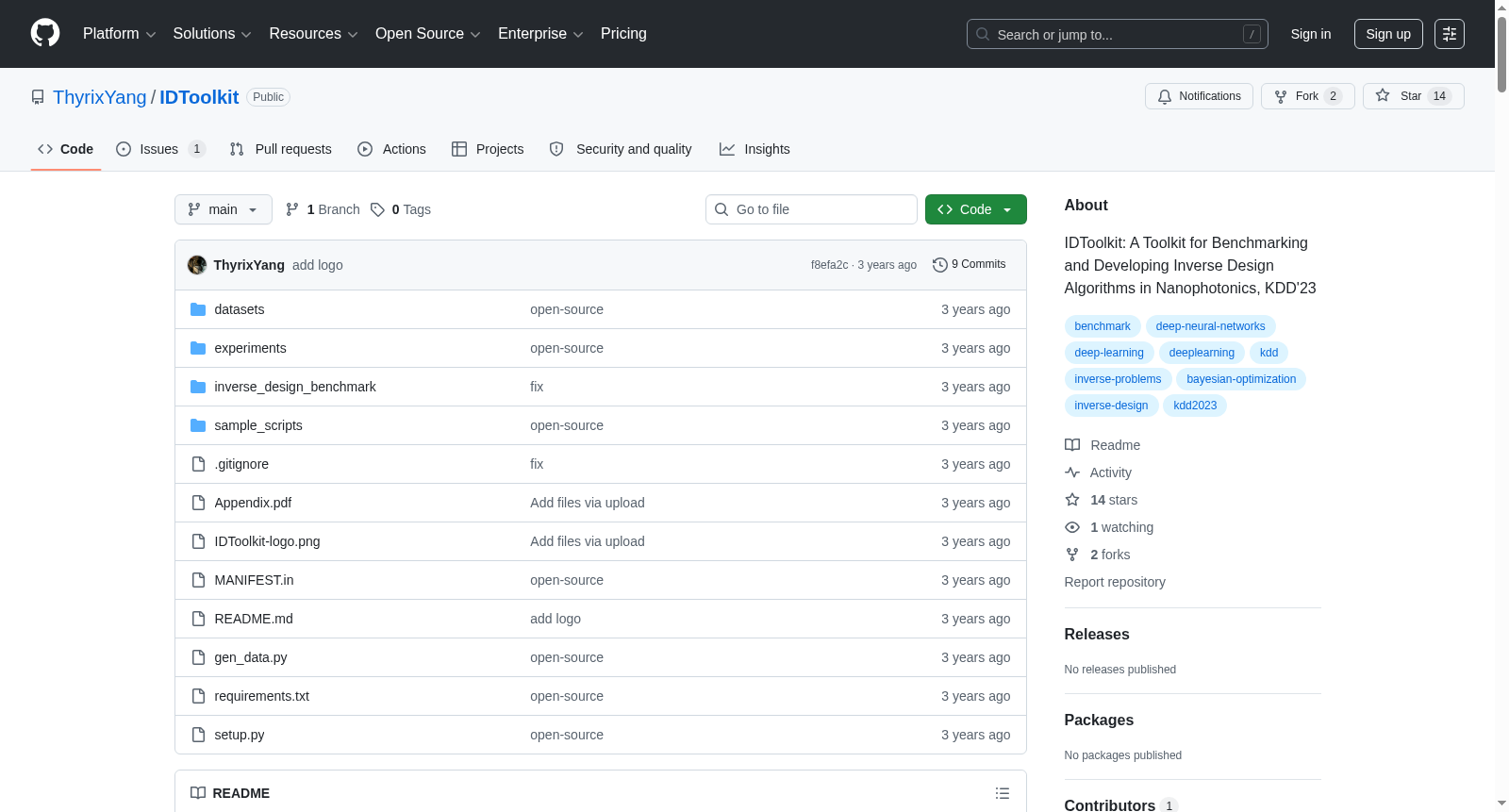Open the Pull requests tab

[x=281, y=149]
